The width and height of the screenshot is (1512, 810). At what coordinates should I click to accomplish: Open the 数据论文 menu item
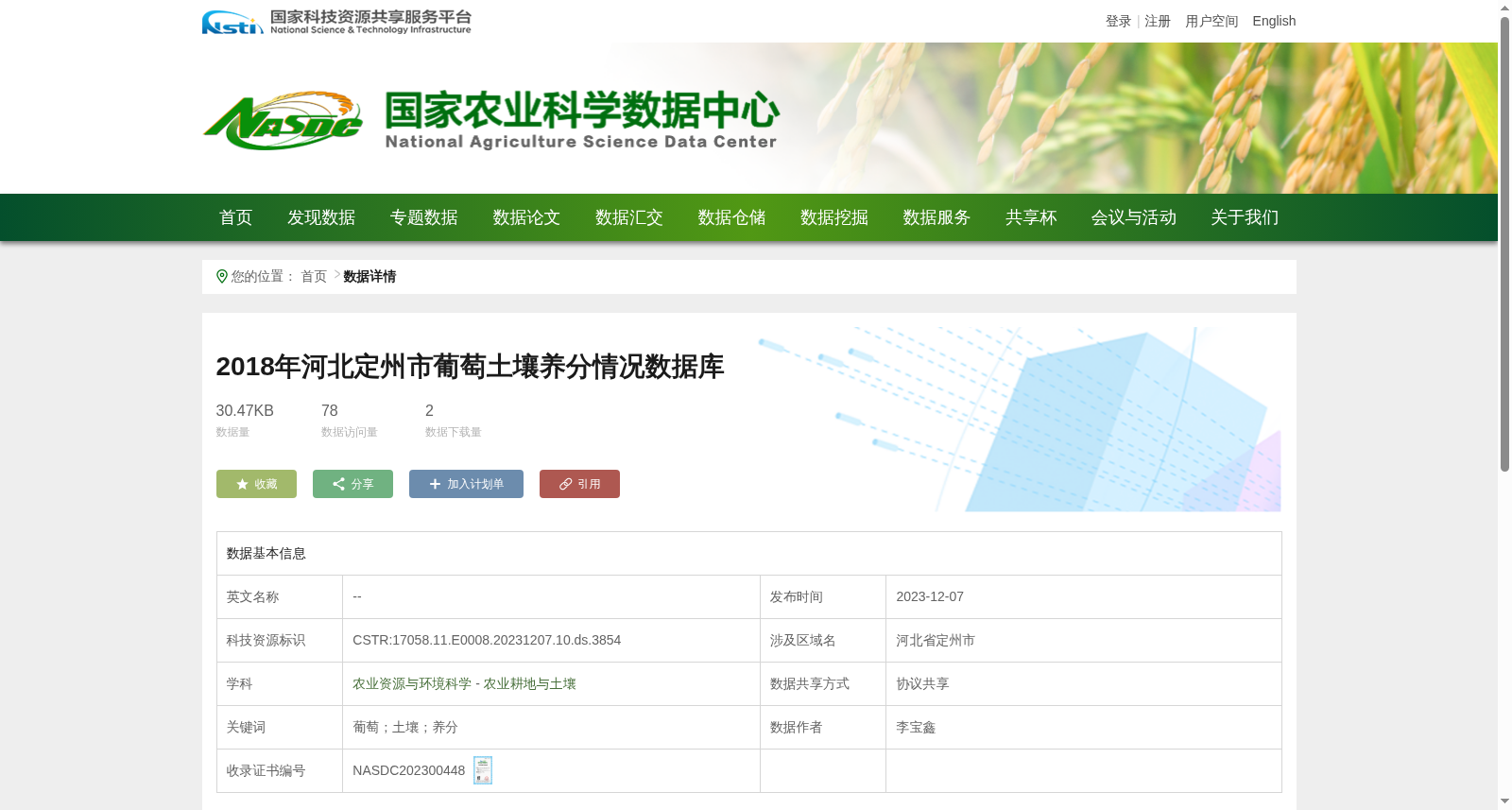click(x=526, y=217)
